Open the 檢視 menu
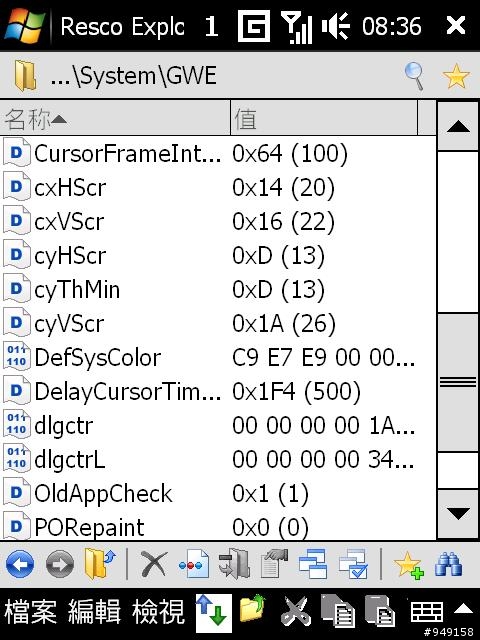Screen dimensions: 480x640 coord(158,612)
